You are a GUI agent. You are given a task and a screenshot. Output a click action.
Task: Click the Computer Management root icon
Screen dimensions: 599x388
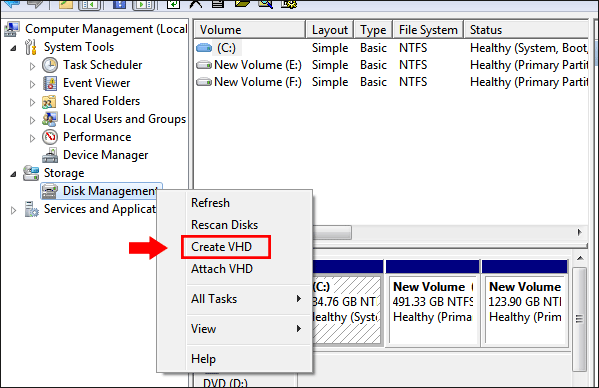click(x=12, y=29)
